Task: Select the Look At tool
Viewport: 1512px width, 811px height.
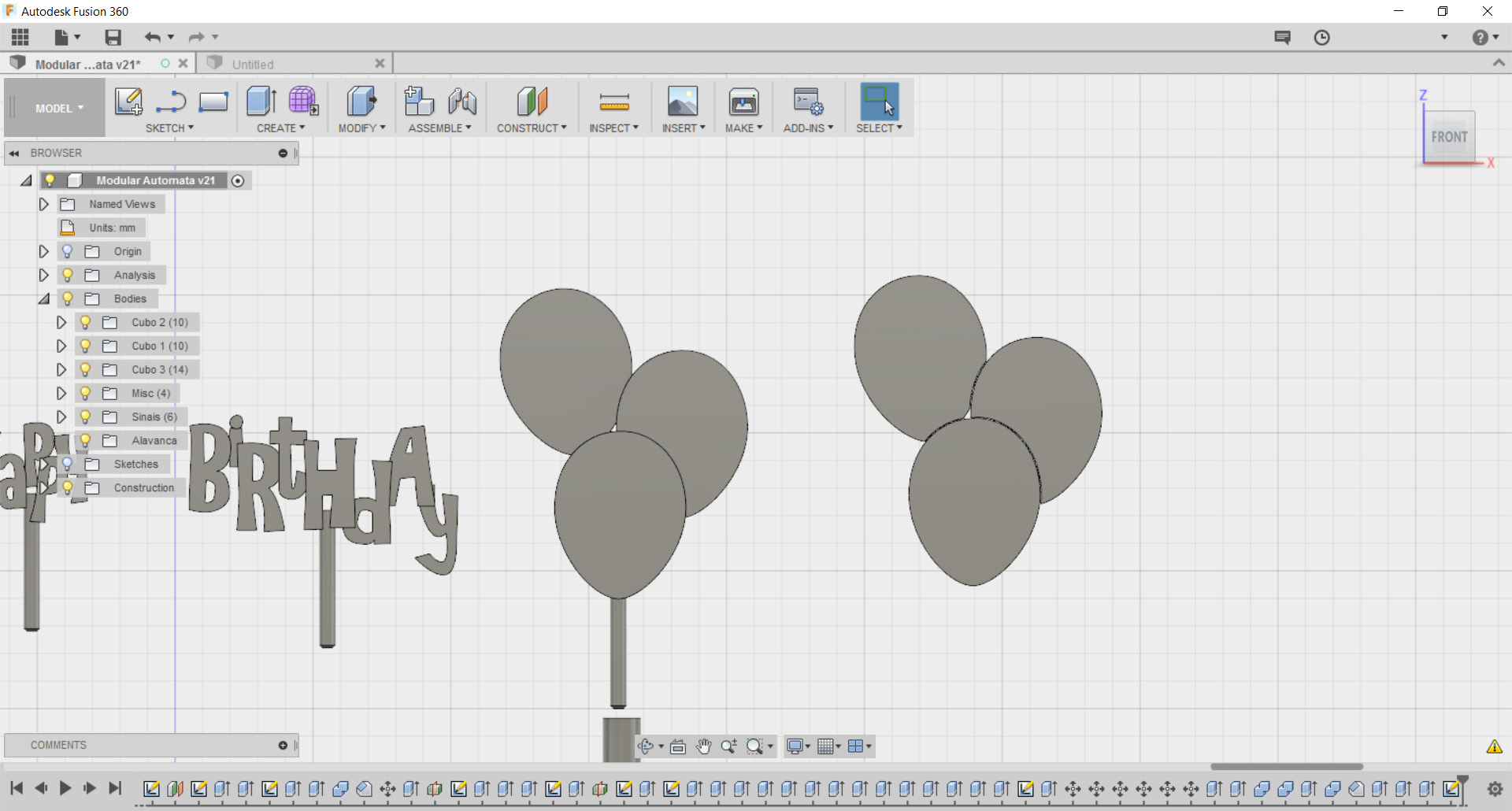Action: [678, 746]
